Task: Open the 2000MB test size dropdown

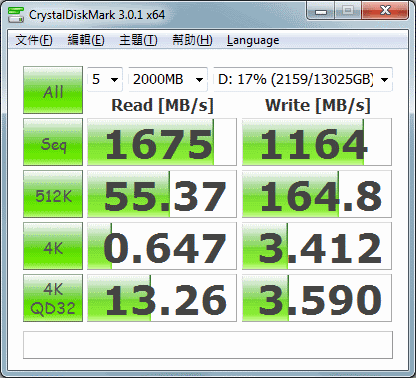Action: [168, 79]
